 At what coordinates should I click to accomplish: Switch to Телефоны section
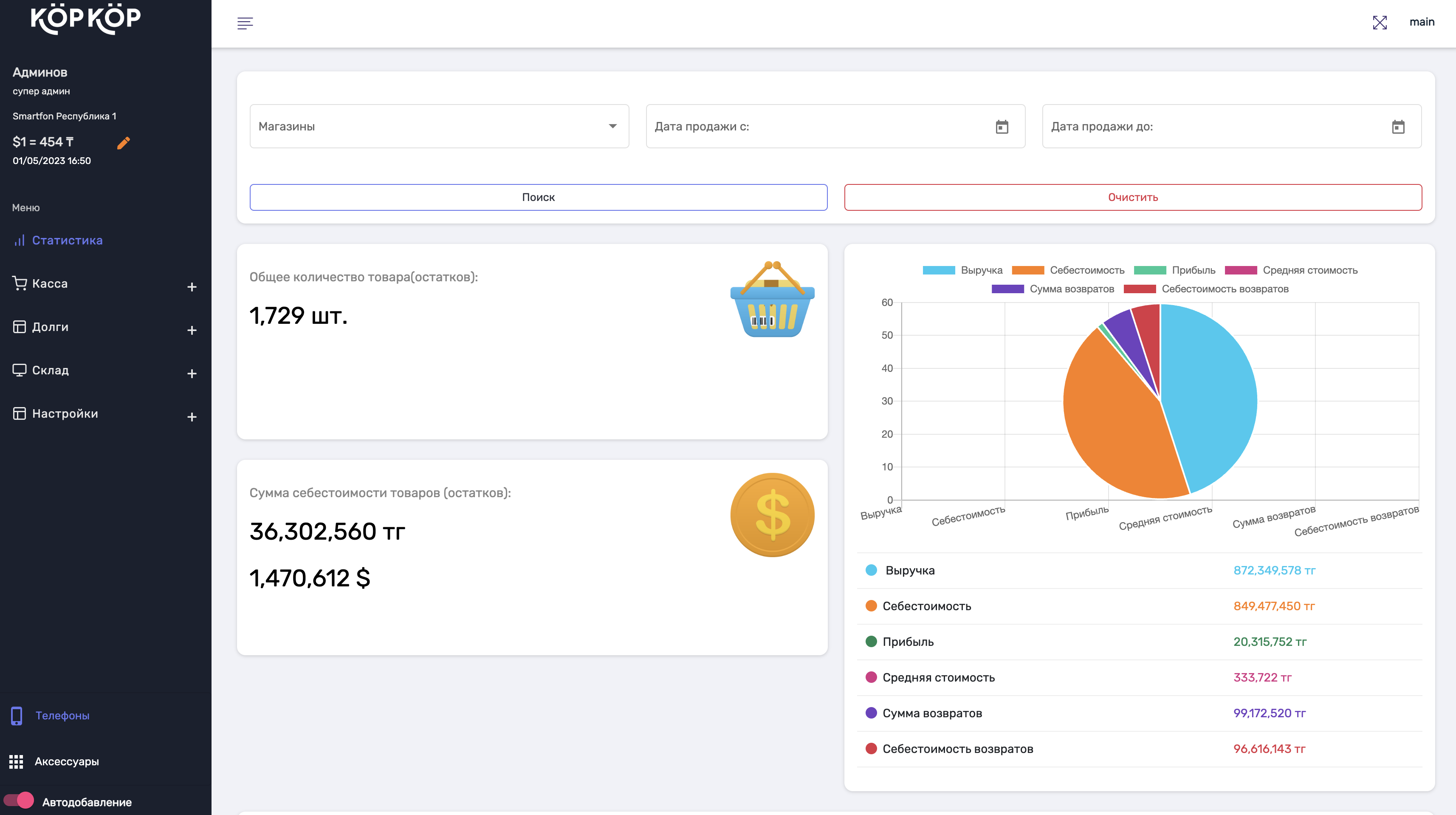tap(62, 716)
